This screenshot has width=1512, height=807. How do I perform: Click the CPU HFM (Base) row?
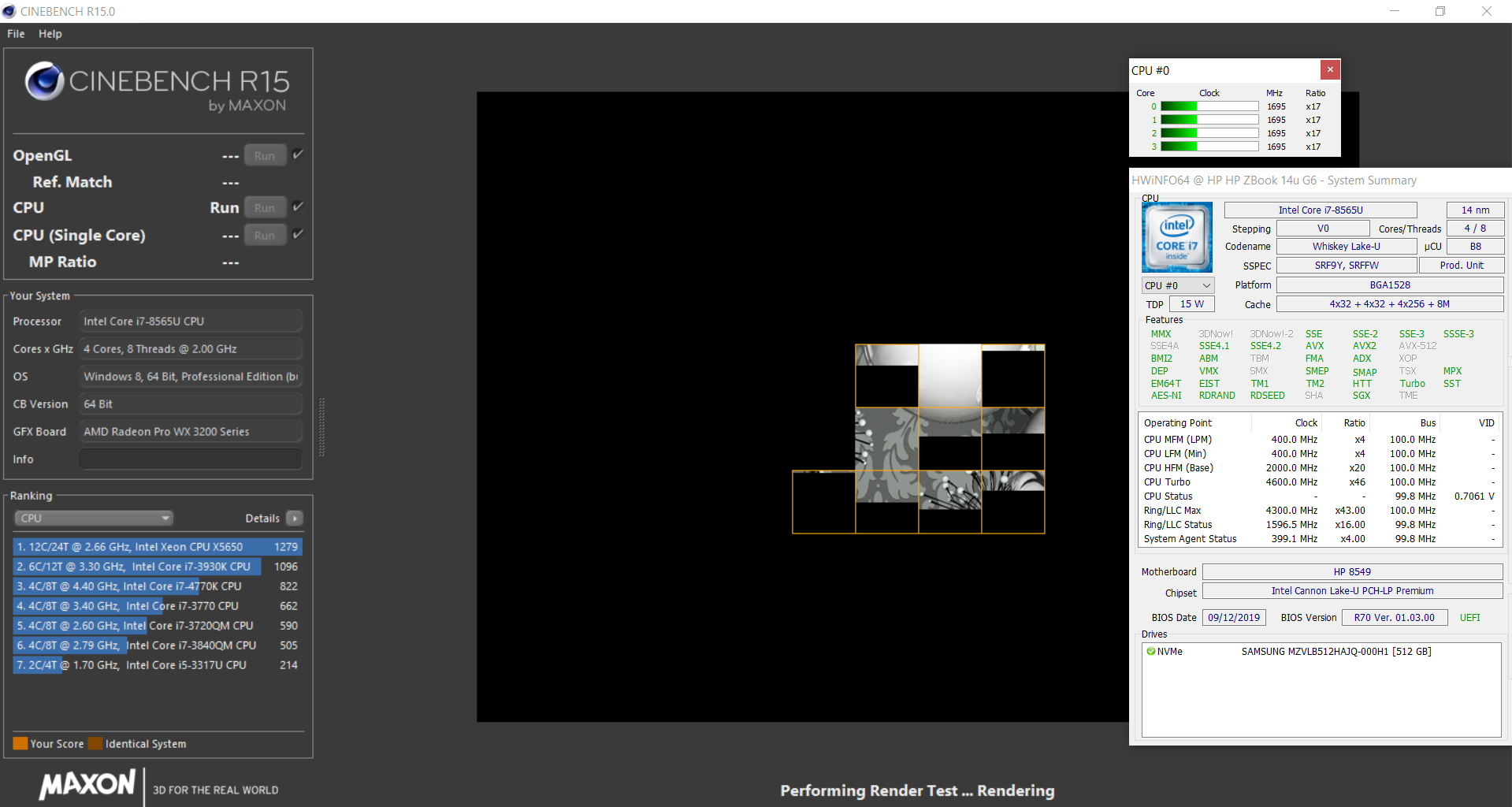click(x=1320, y=468)
